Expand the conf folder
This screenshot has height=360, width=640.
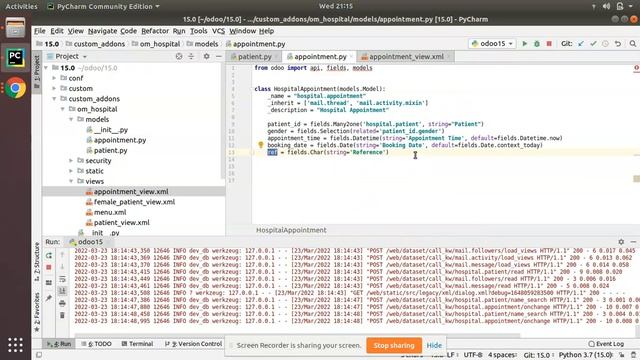click(x=54, y=78)
